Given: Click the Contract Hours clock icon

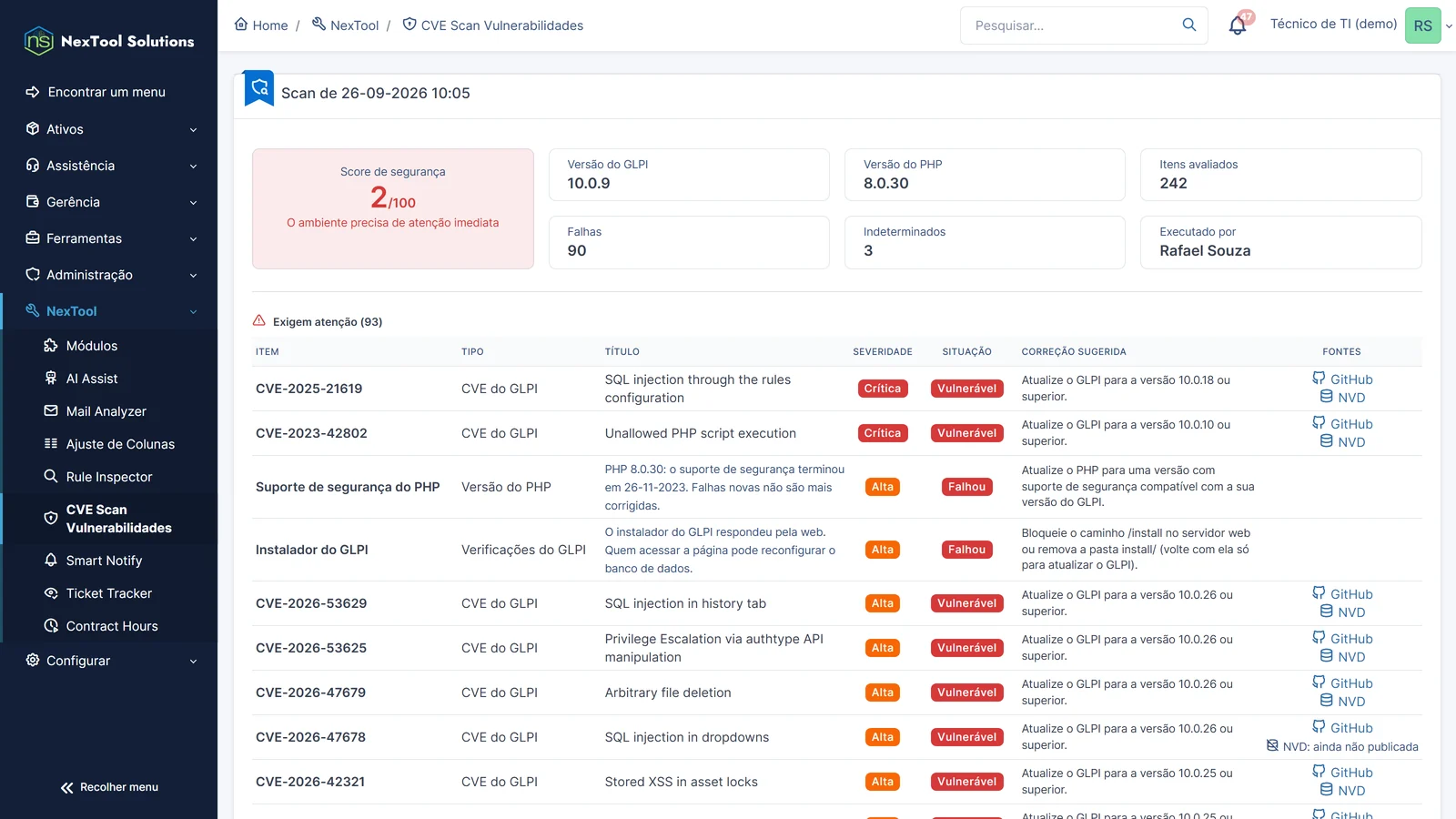Looking at the screenshot, I should [51, 626].
